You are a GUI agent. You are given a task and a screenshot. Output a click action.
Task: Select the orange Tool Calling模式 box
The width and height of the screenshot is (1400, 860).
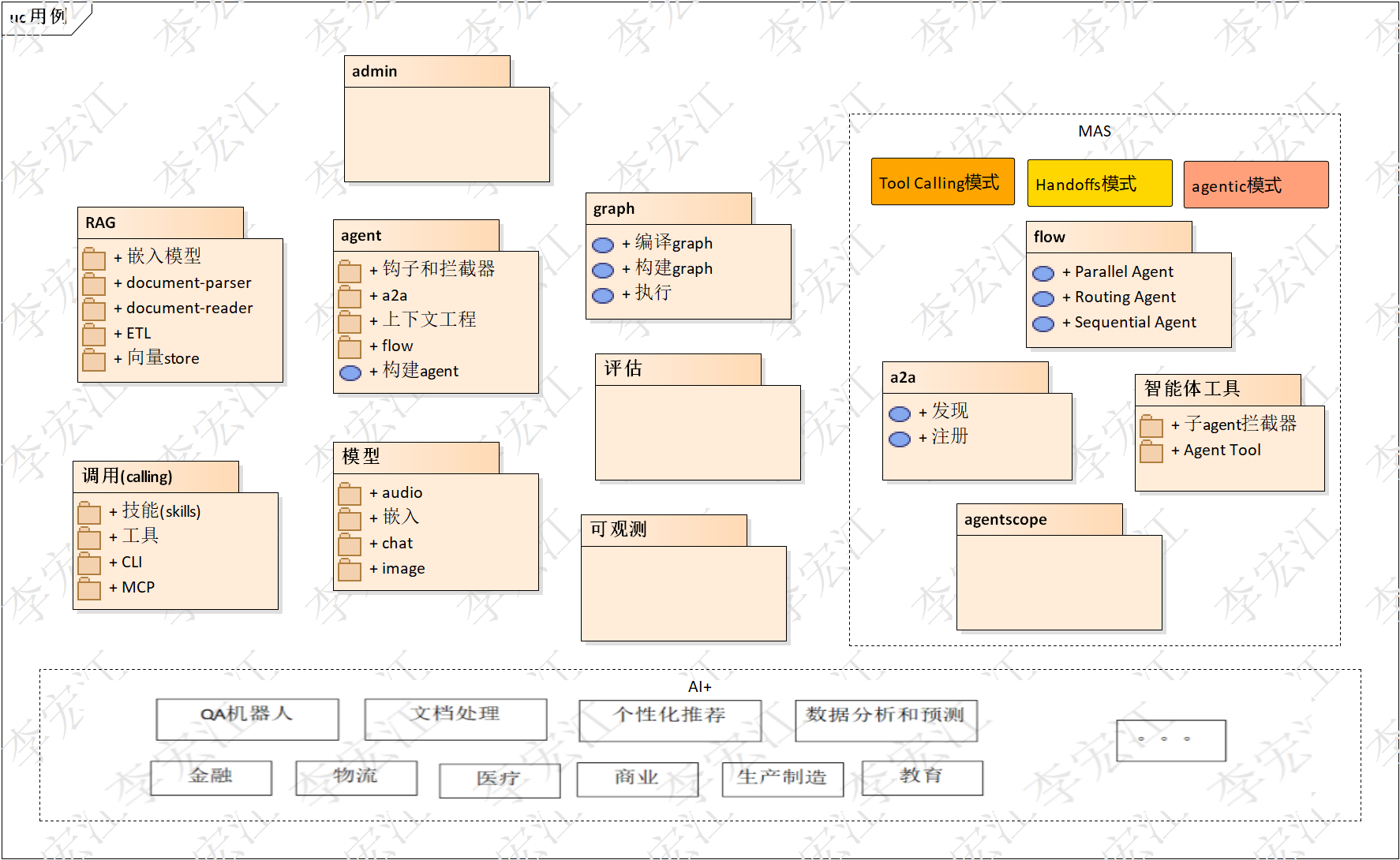point(943,181)
